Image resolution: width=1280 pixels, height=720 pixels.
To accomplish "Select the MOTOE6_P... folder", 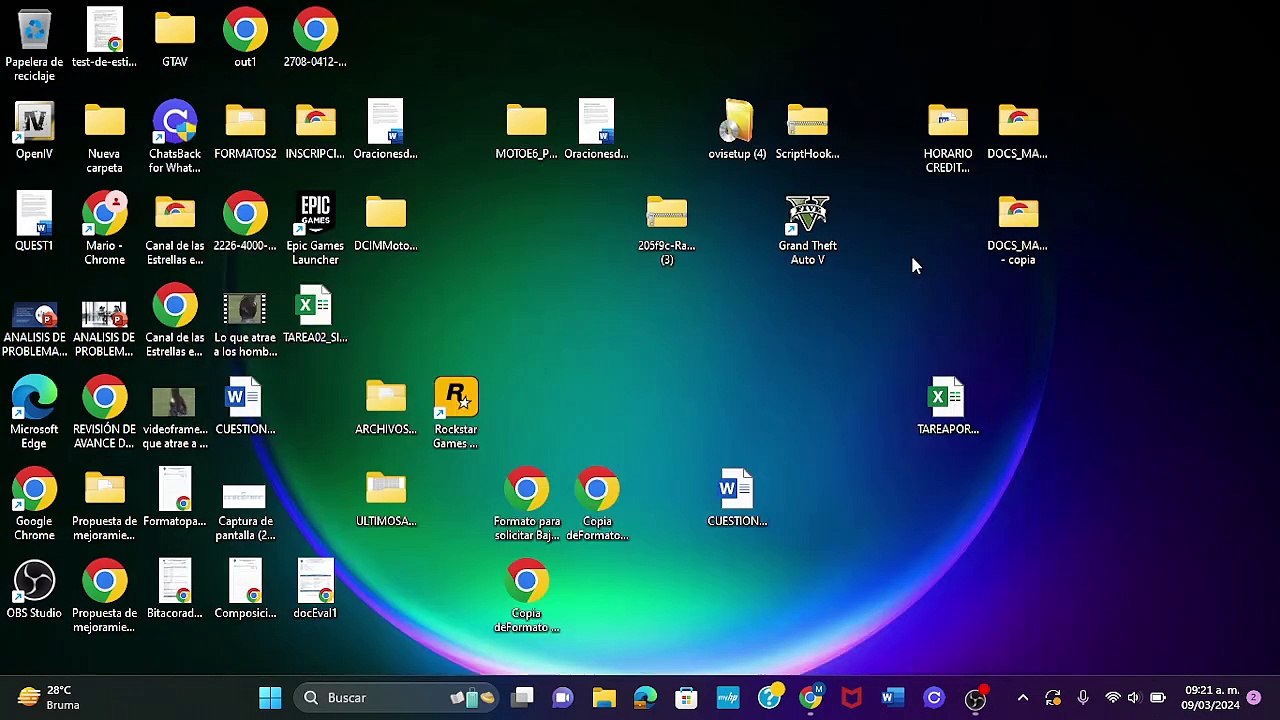I will tap(526, 131).
